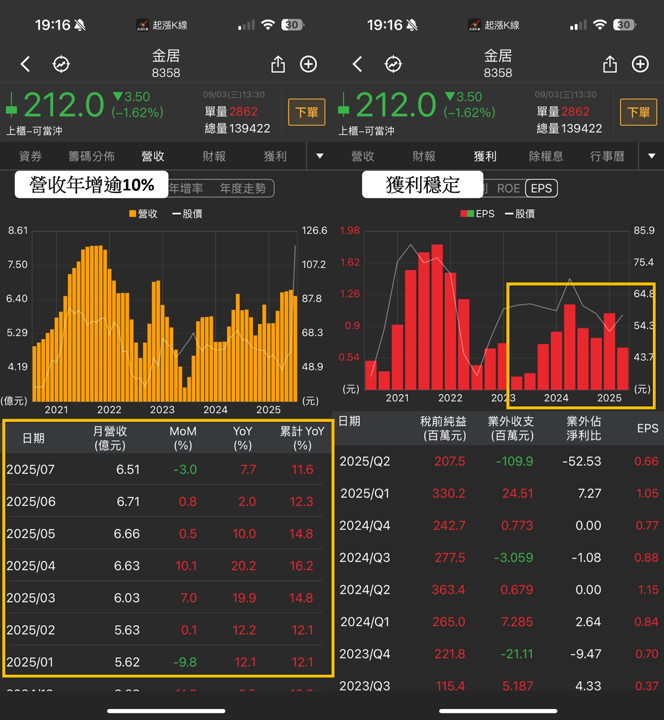
Task: Open 獲利 tab in left screen
Action: pyautogui.click(x=275, y=156)
